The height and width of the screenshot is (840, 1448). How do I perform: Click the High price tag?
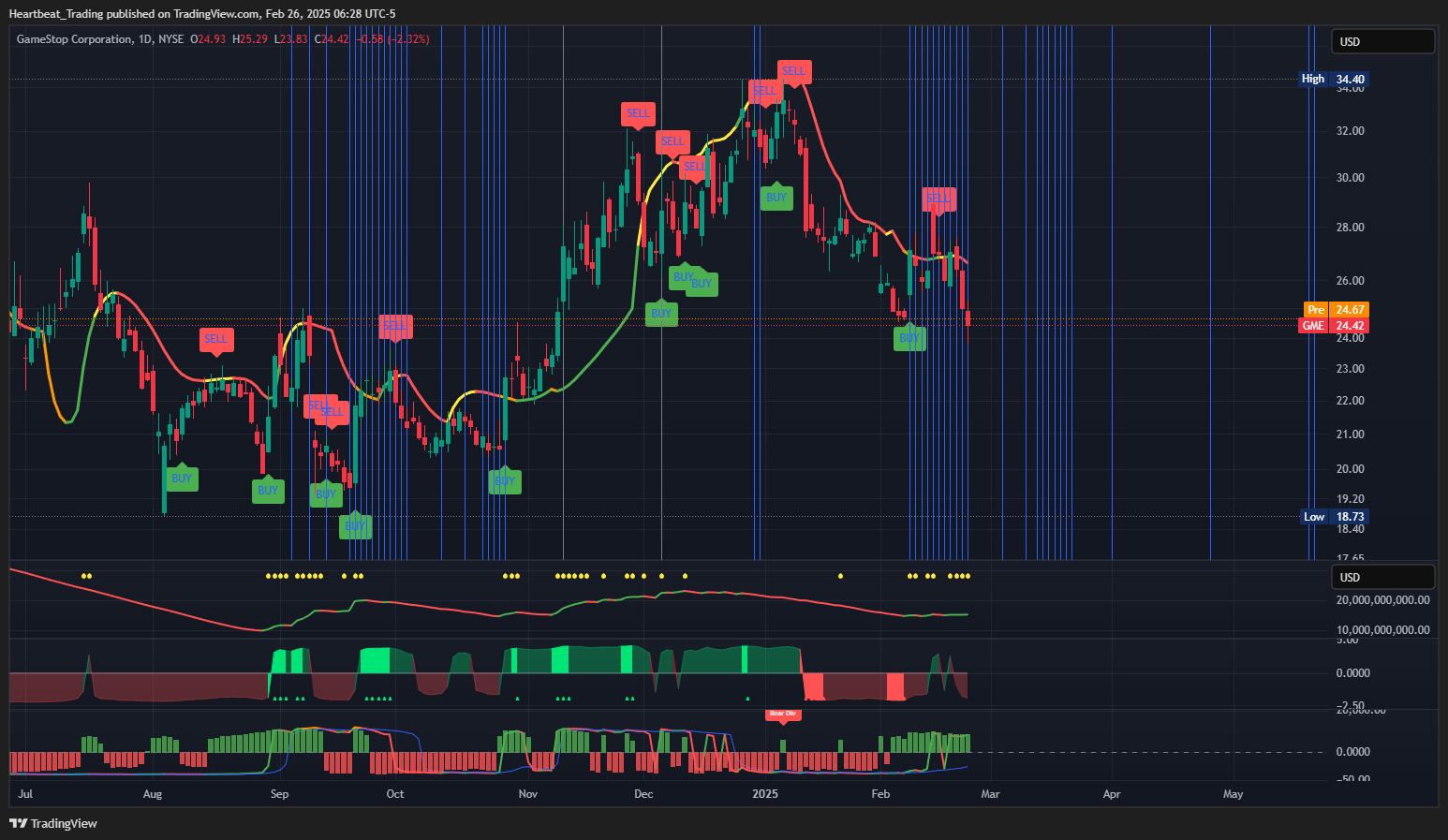pyautogui.click(x=1313, y=79)
